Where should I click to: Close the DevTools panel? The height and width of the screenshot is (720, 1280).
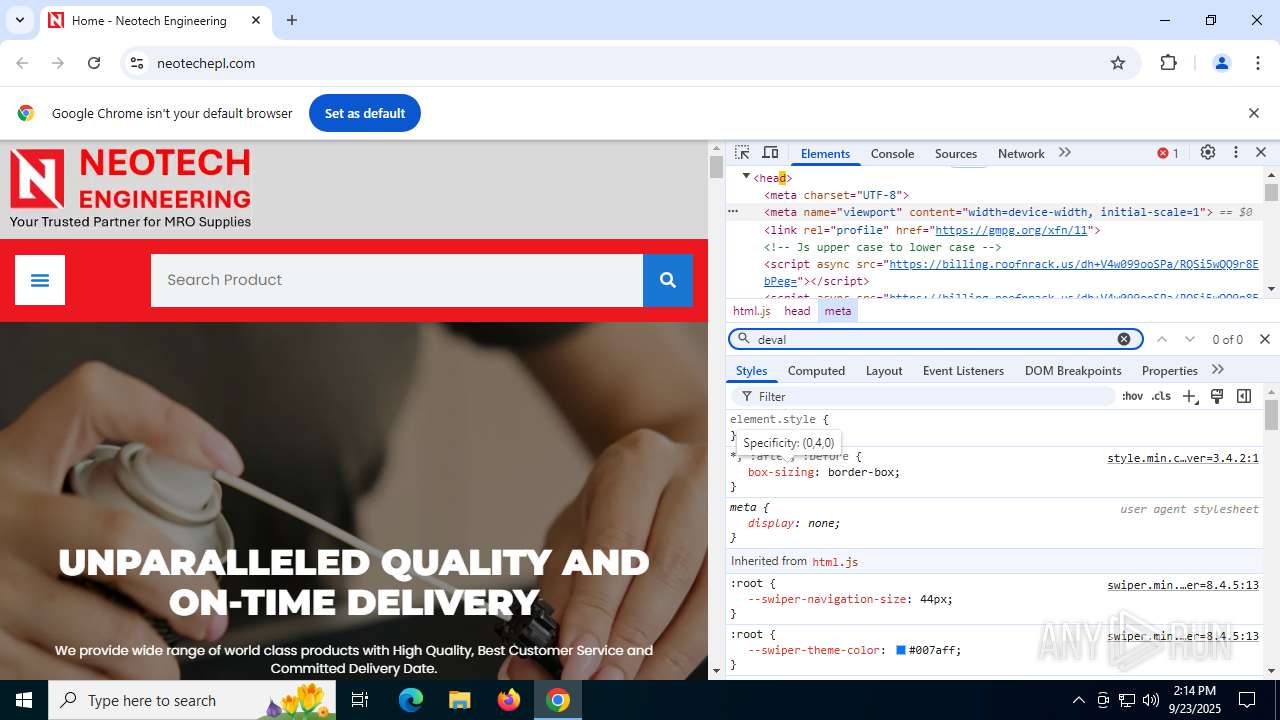[x=1261, y=153]
